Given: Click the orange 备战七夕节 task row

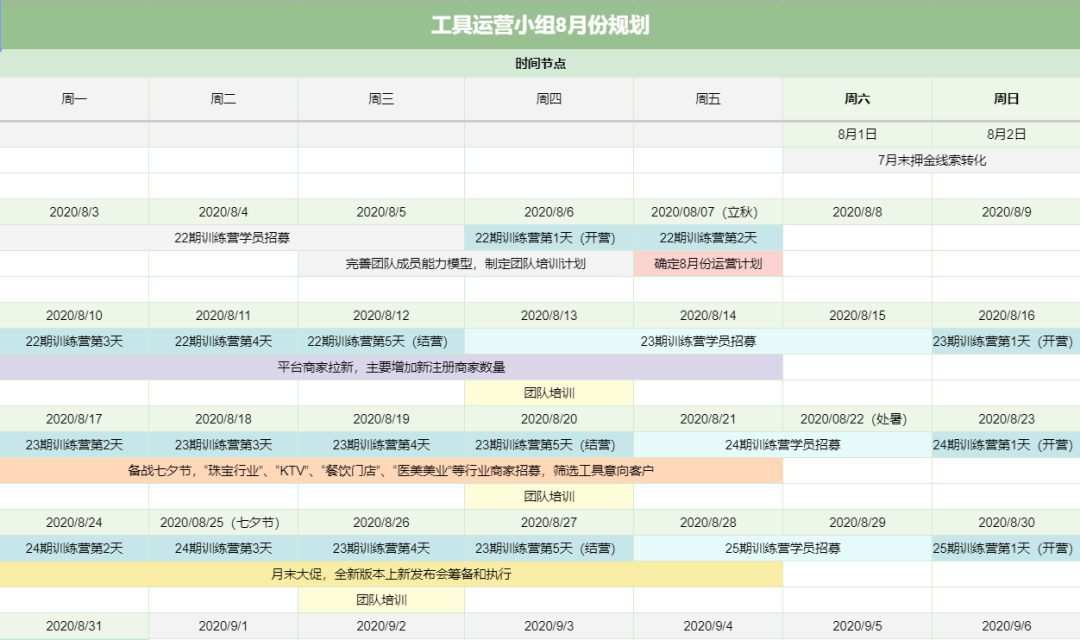Looking at the screenshot, I should click(x=391, y=470).
